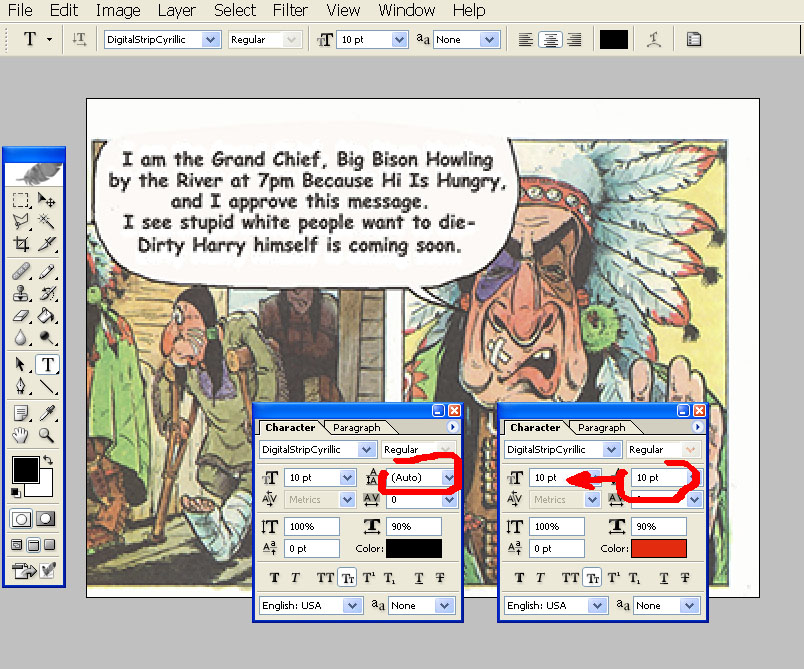
Task: Open the font family dropdown in options bar
Action: 211,39
